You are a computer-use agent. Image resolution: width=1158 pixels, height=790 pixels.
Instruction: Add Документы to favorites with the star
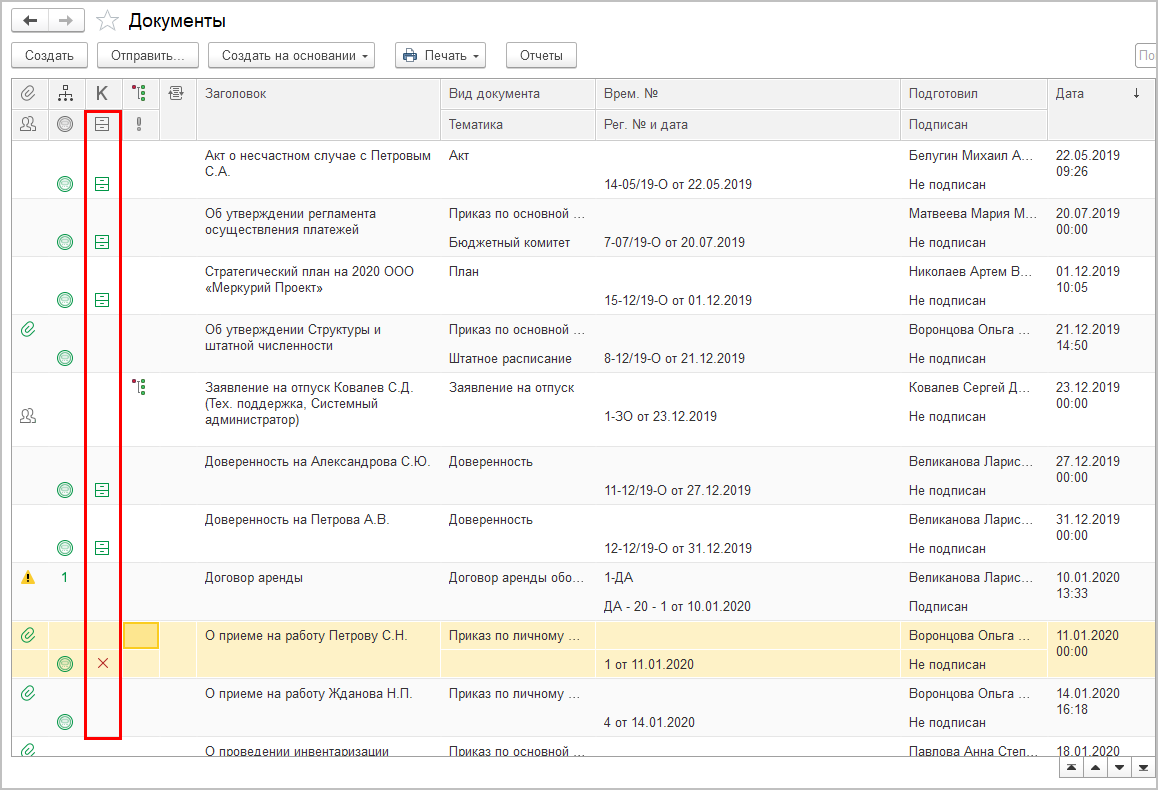107,21
